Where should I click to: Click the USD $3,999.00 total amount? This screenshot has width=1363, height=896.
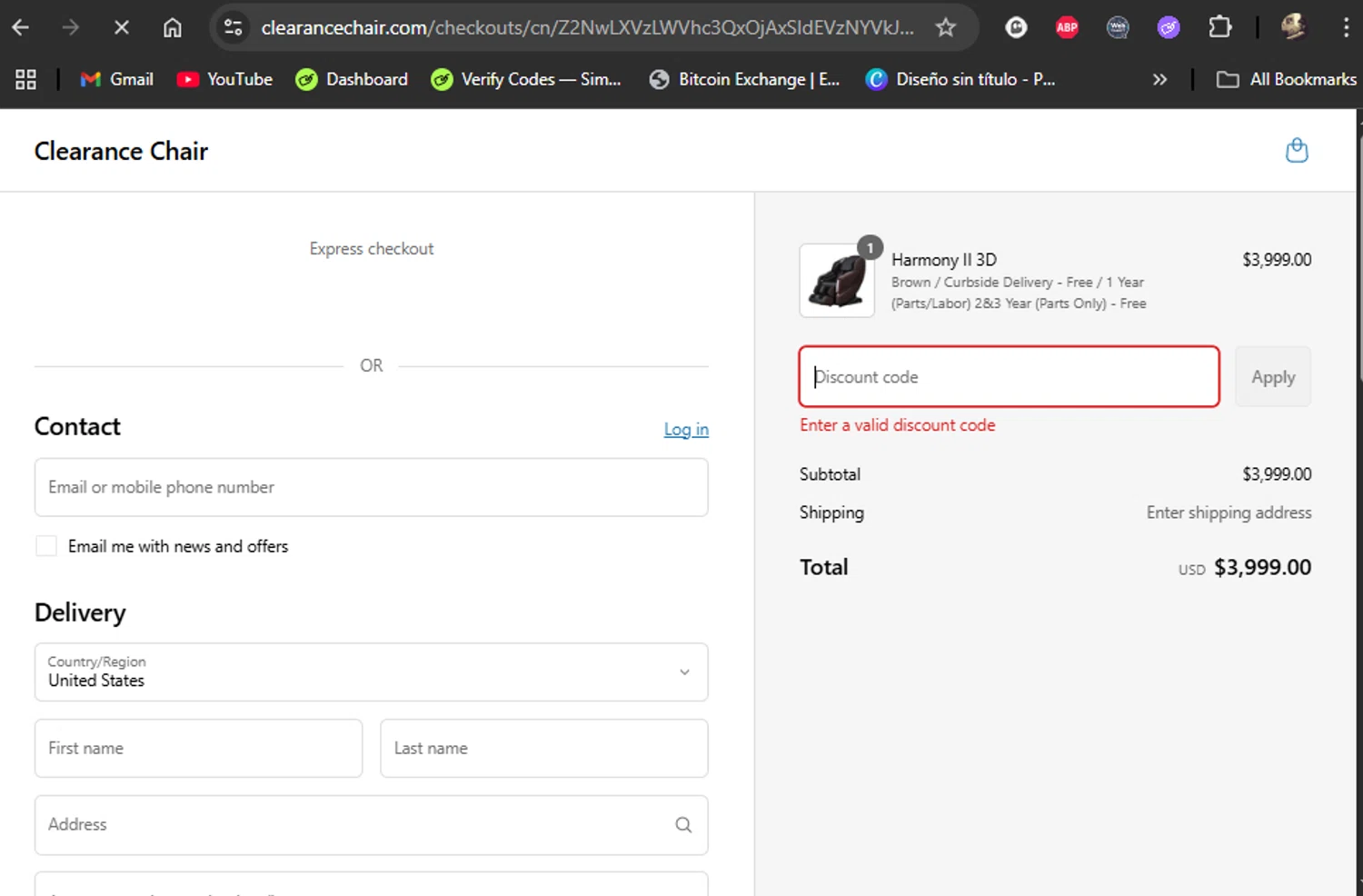[1245, 568]
